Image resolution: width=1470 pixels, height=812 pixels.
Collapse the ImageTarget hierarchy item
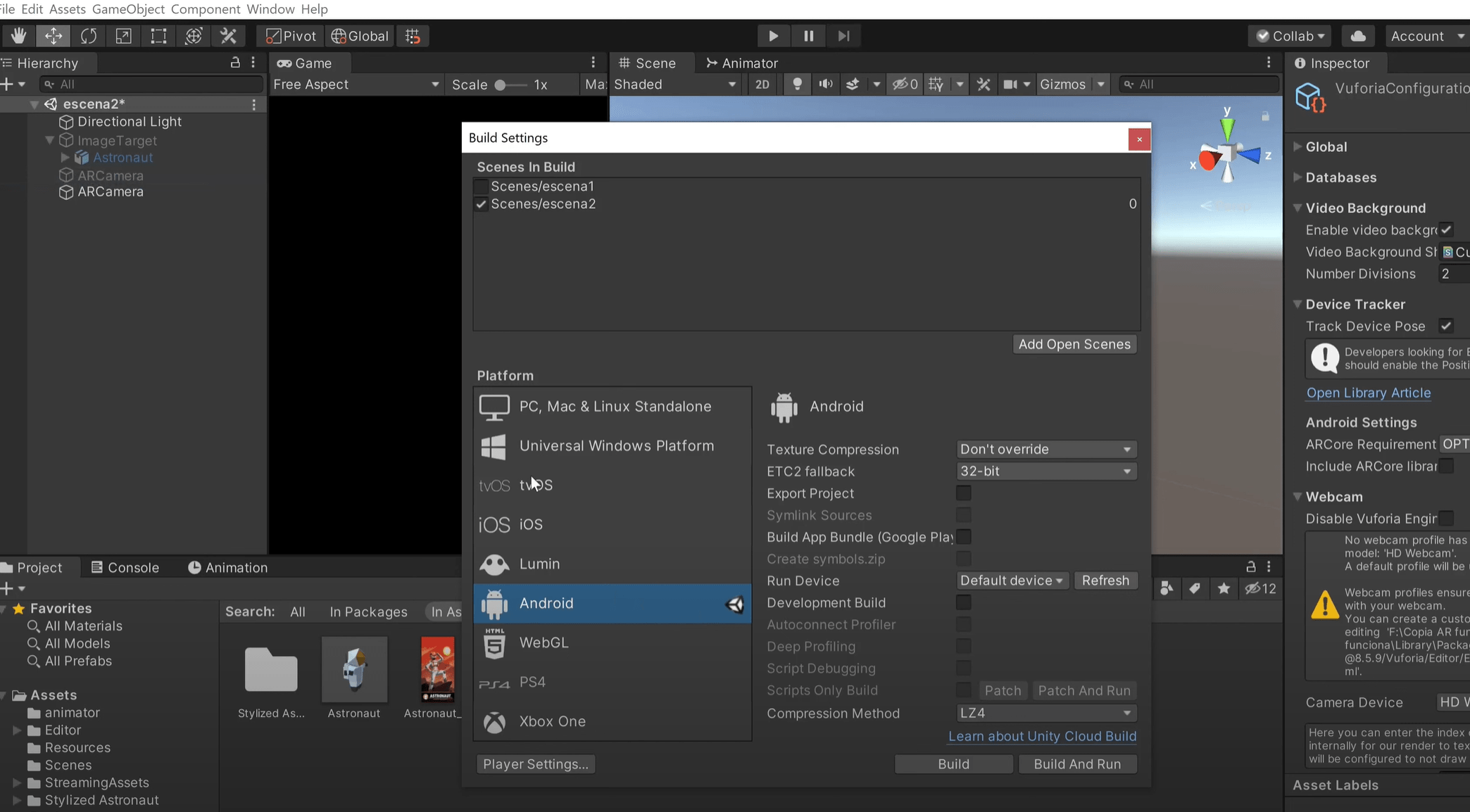pyautogui.click(x=49, y=140)
